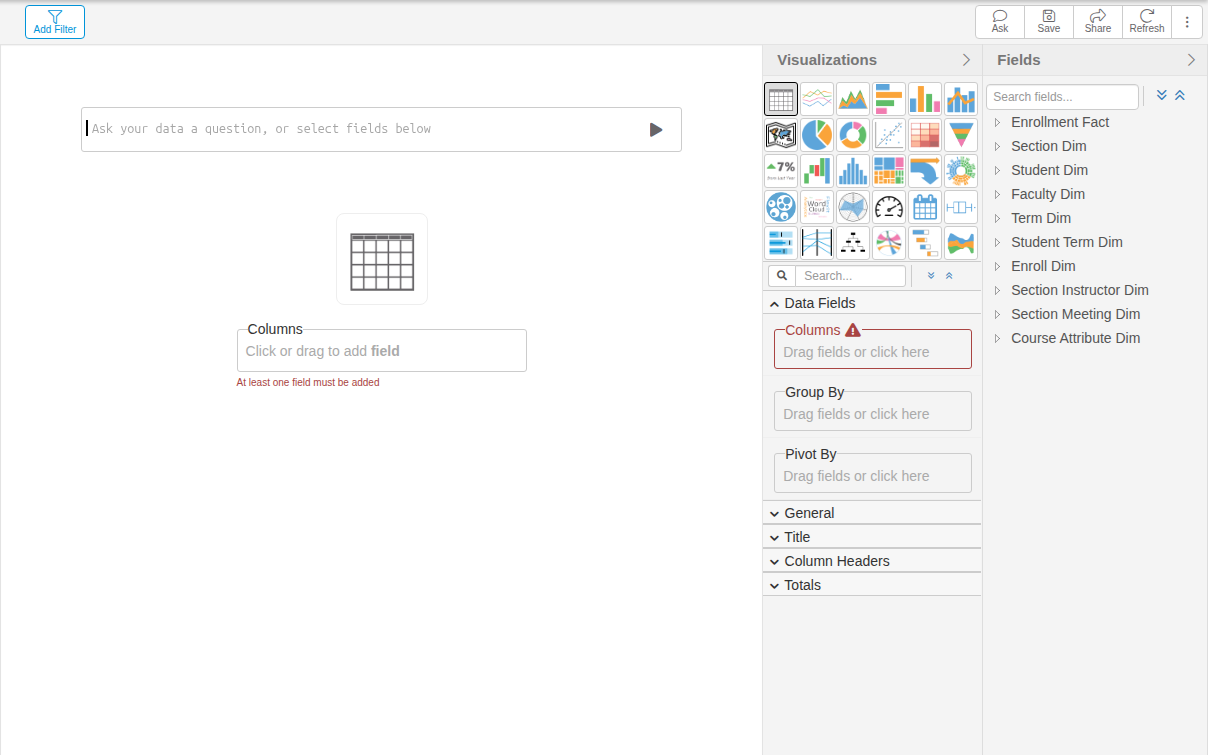Choose the Funnel chart visualization
1208x755 pixels.
(961, 135)
